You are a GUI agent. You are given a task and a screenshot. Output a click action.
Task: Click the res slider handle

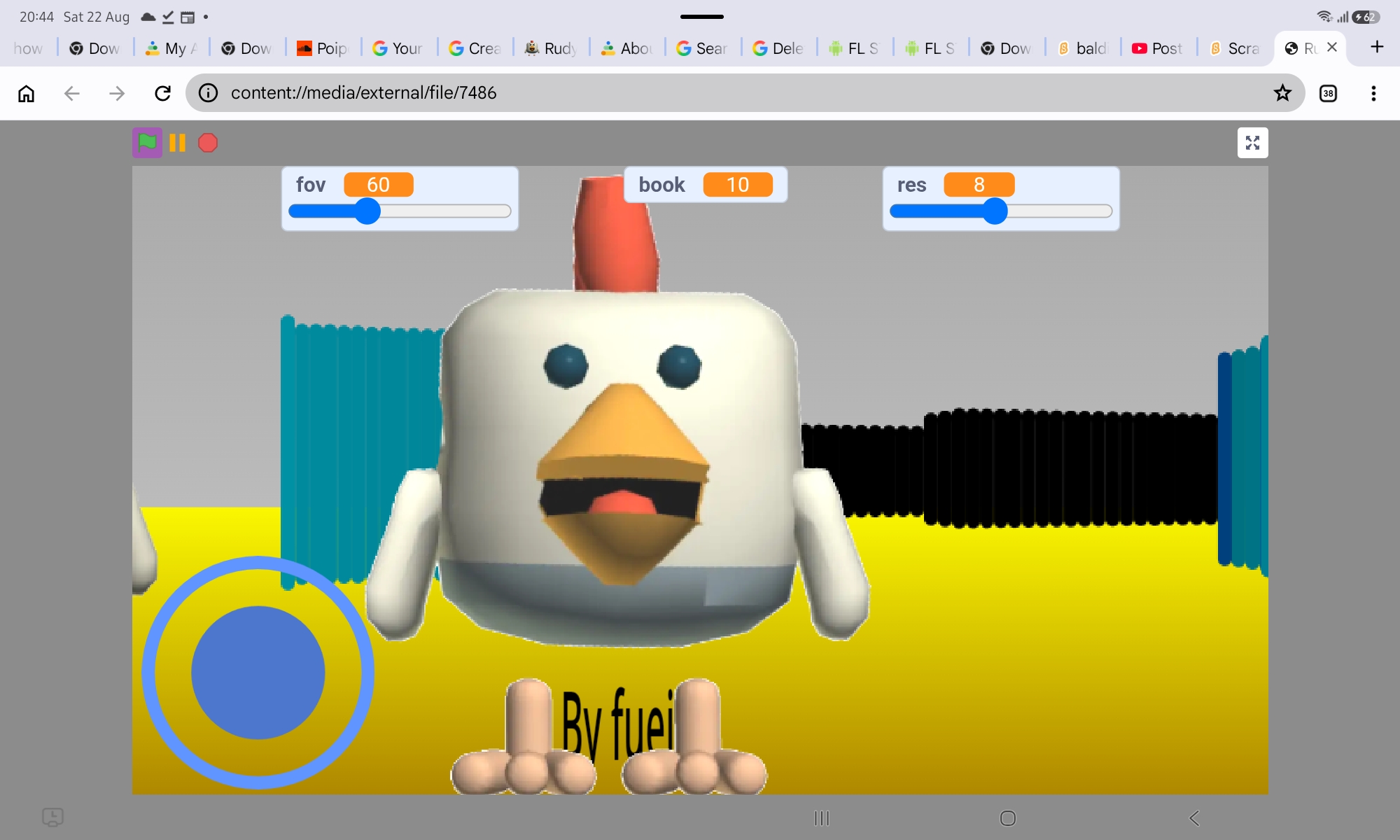pyautogui.click(x=995, y=211)
